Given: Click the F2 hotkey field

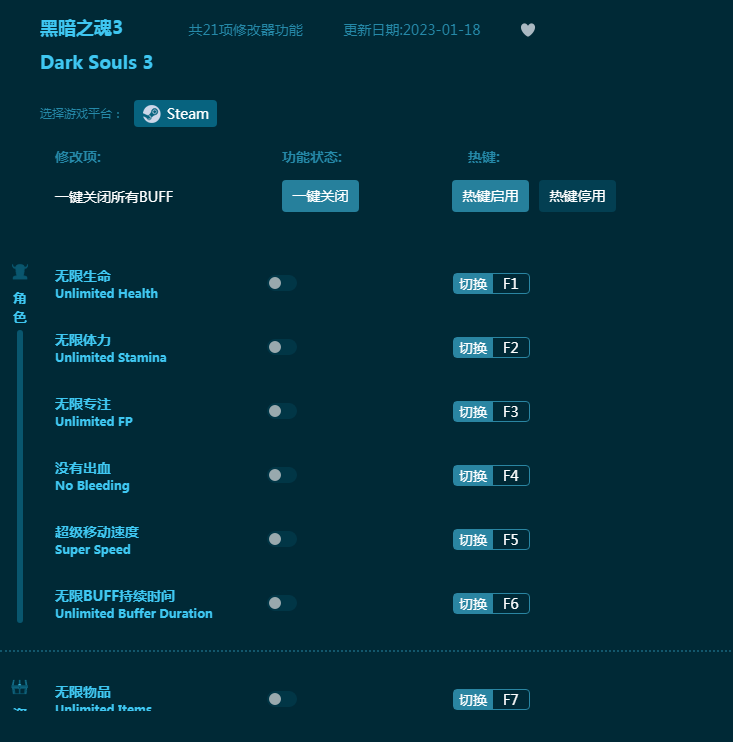Looking at the screenshot, I should point(511,348).
